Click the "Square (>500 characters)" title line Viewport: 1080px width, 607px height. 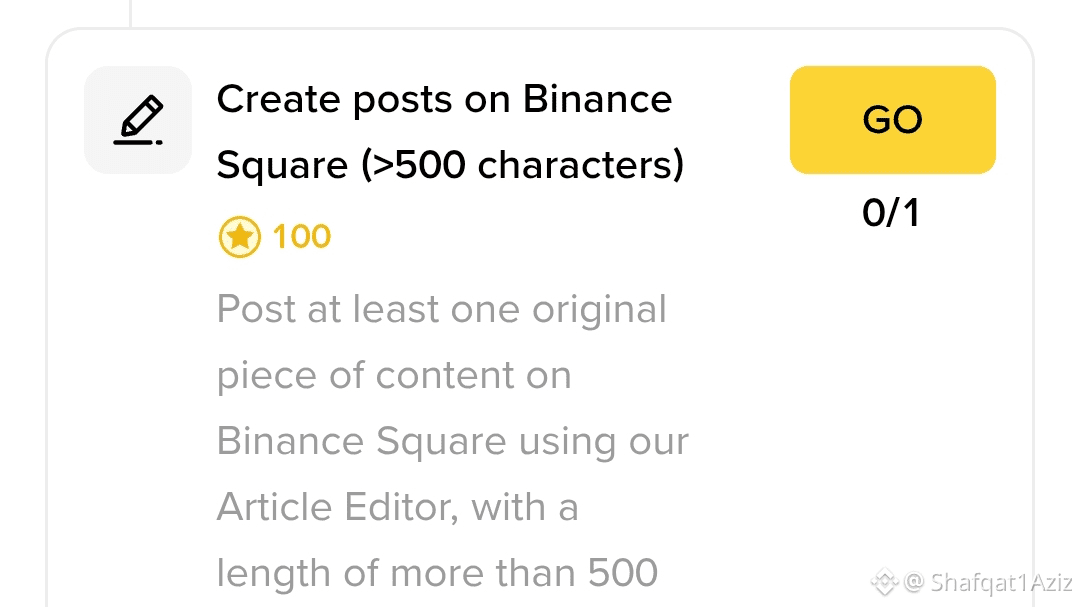[x=450, y=165]
